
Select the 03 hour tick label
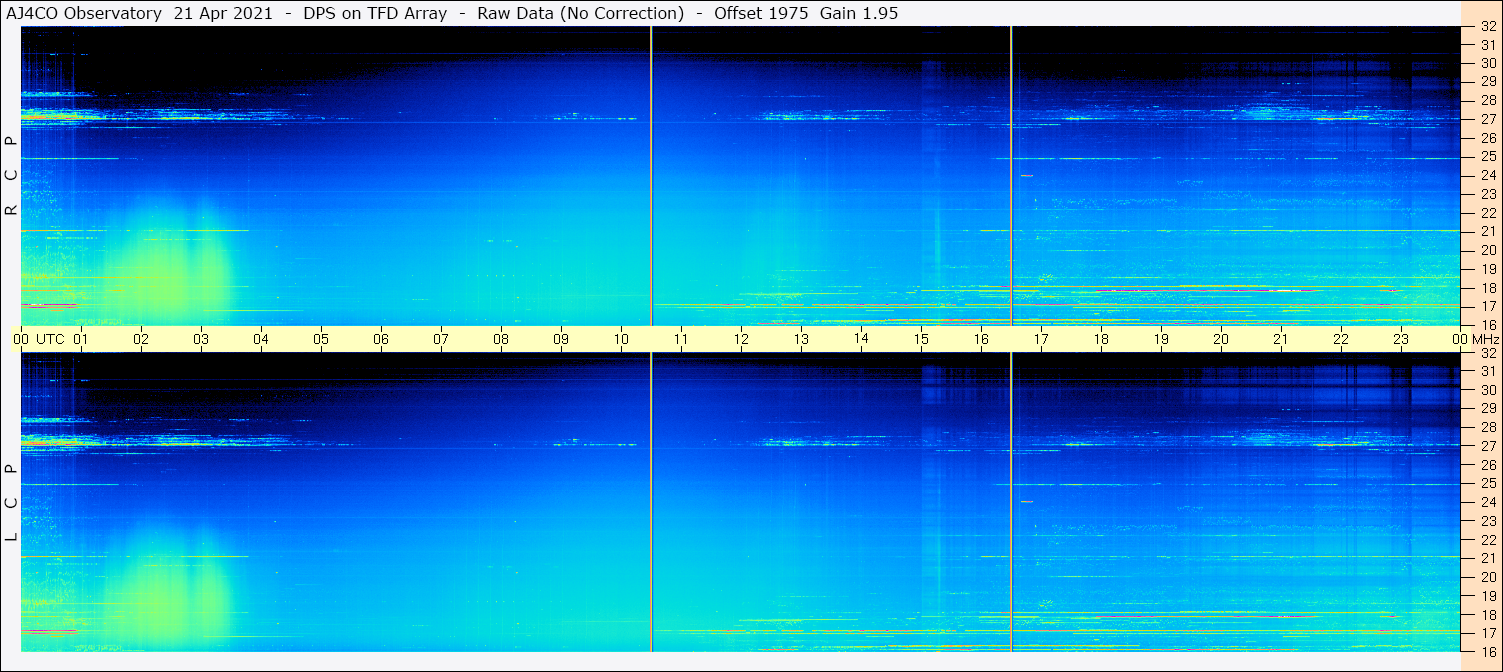[201, 339]
